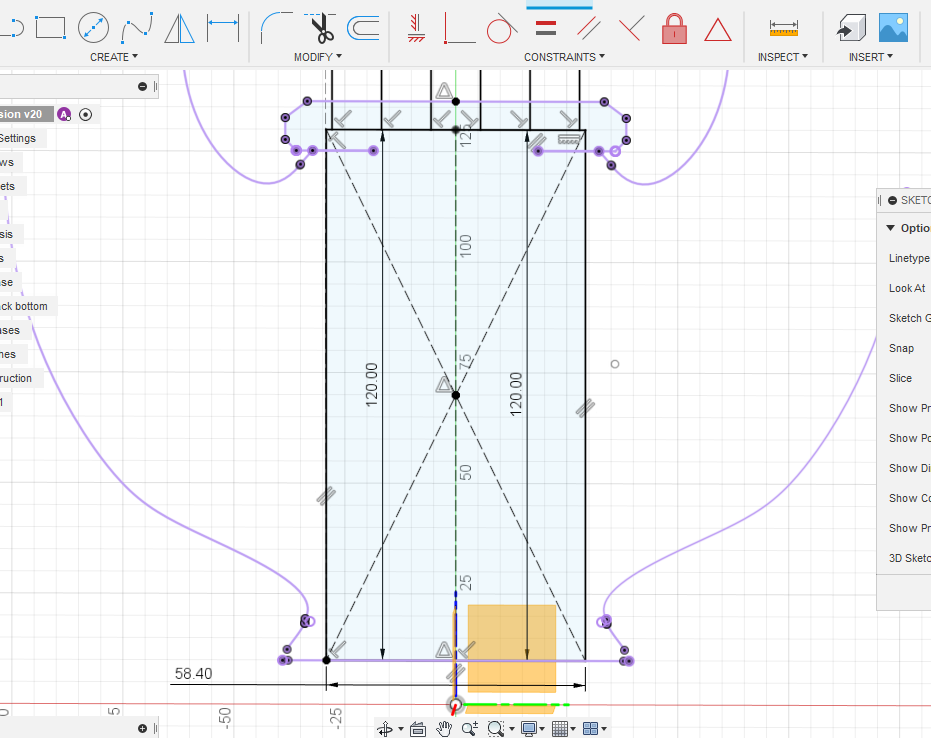Open the Display Settings dropdown arrow
931x738 pixels.
pos(542,729)
